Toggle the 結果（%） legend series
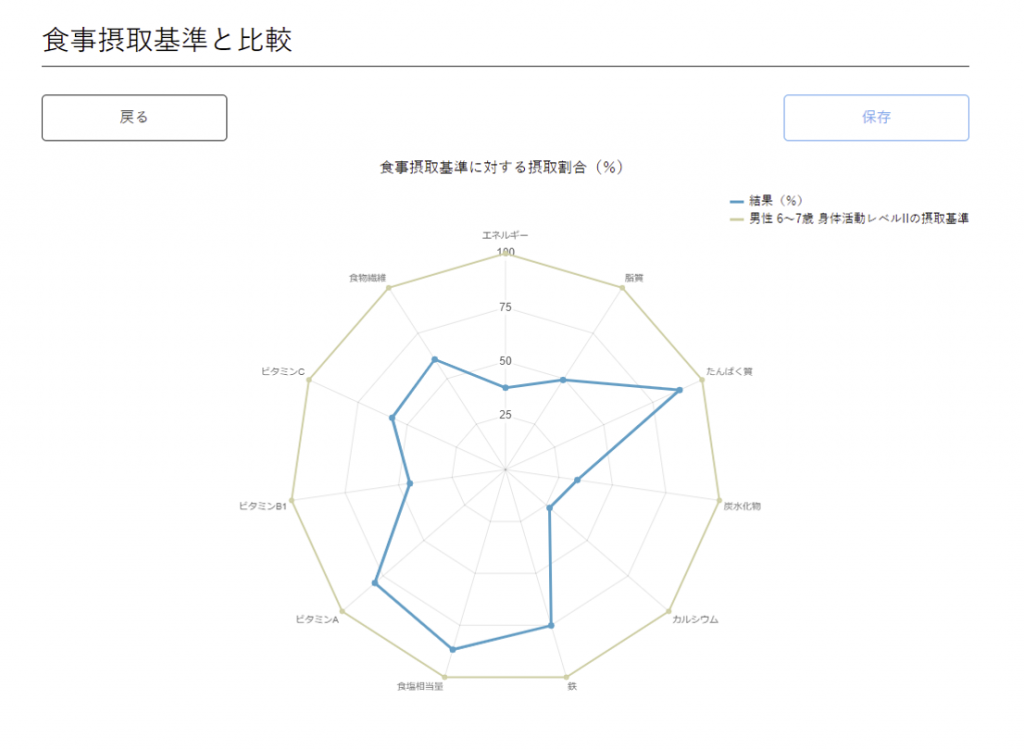The width and height of the screenshot is (1024, 750). [x=776, y=200]
